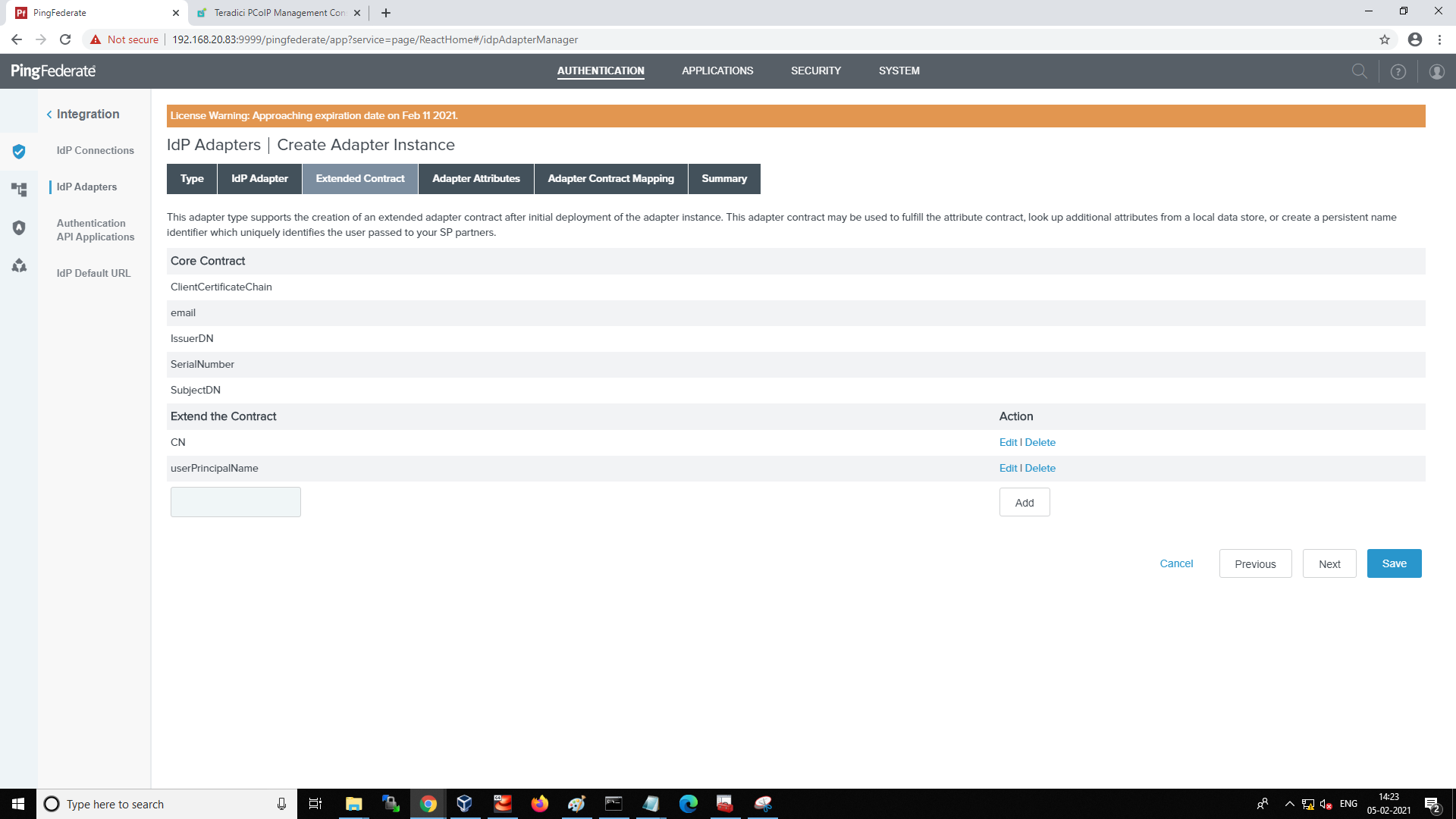This screenshot has height=819, width=1456.
Task: Open IdP Default URL
Action: 93,273
